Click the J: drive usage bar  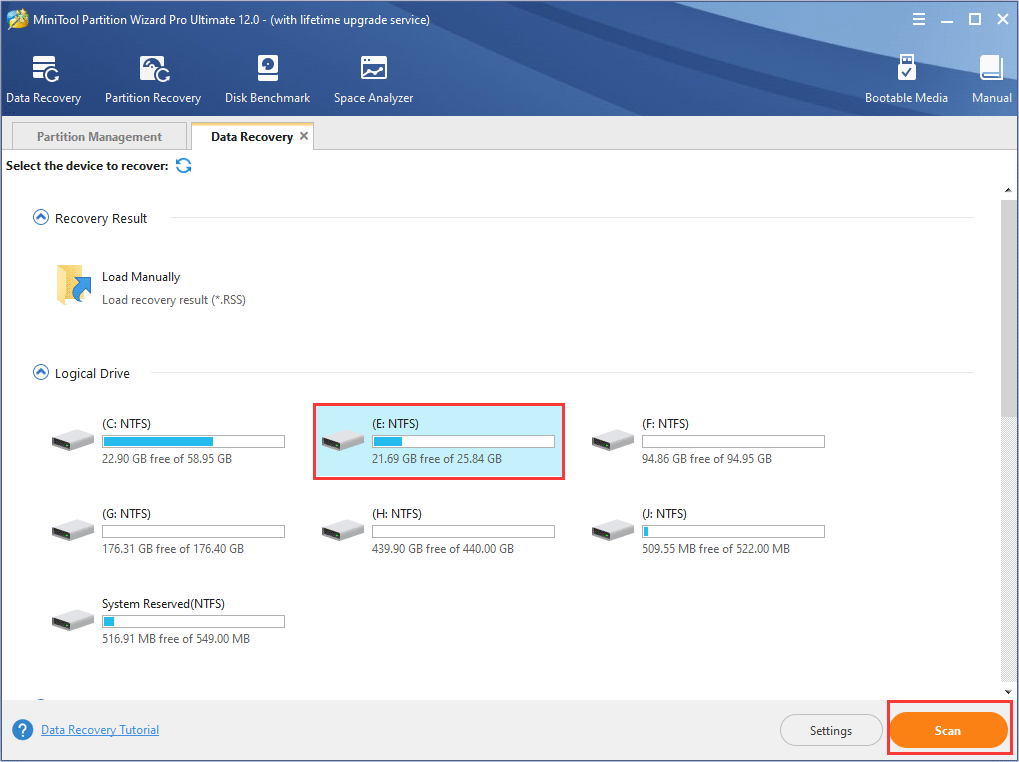point(734,531)
